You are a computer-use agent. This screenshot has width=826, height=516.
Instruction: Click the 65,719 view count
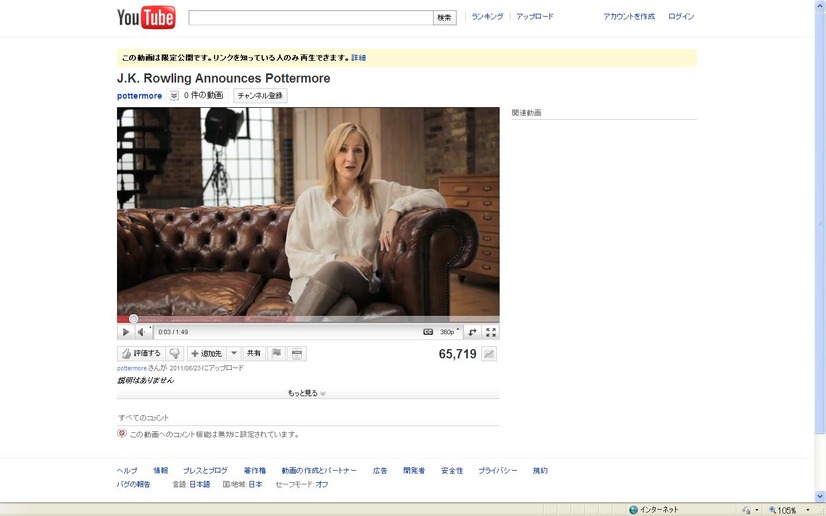457,354
